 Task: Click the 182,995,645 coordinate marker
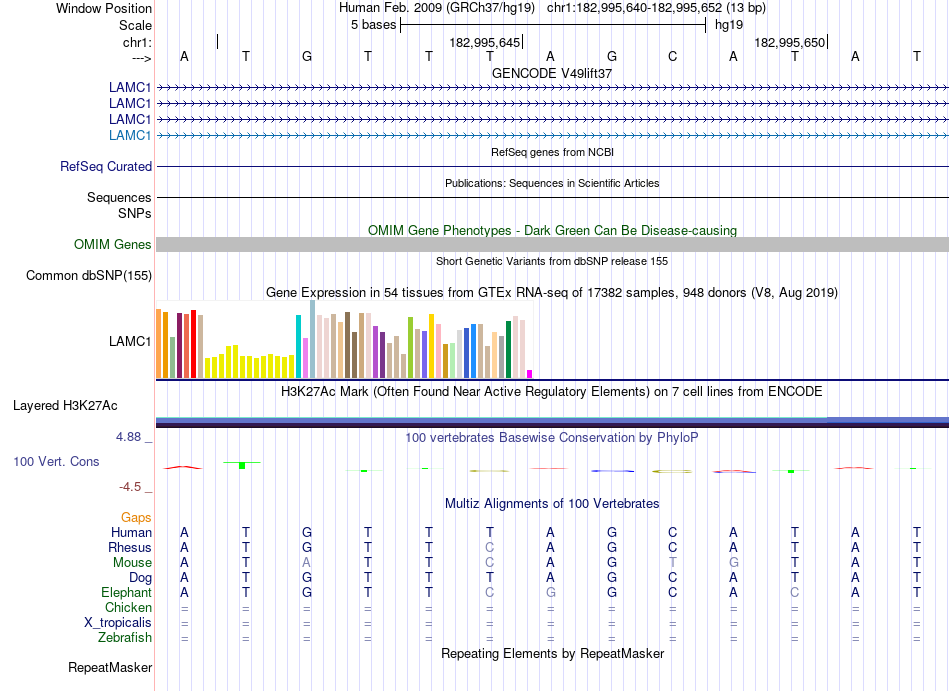pyautogui.click(x=485, y=42)
